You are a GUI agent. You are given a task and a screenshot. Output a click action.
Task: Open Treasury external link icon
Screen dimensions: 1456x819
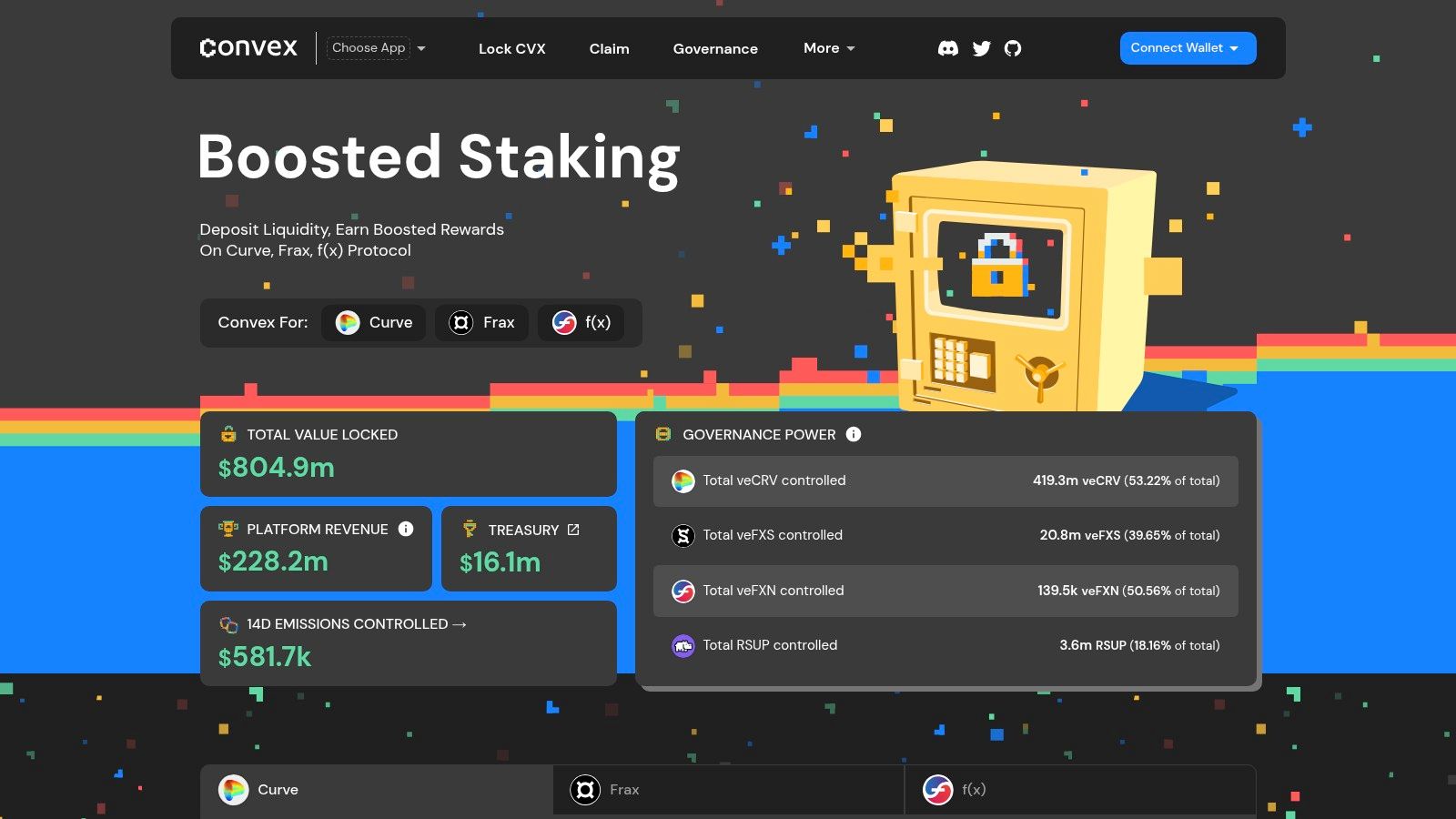click(x=573, y=530)
